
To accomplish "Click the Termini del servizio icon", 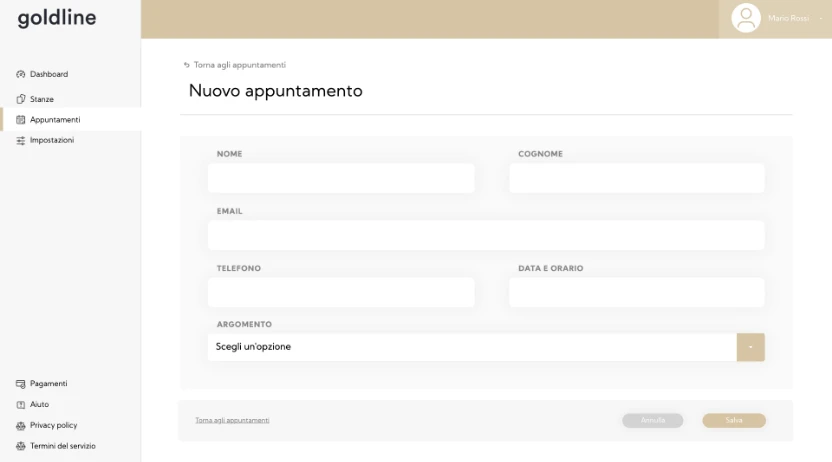I will coord(21,446).
